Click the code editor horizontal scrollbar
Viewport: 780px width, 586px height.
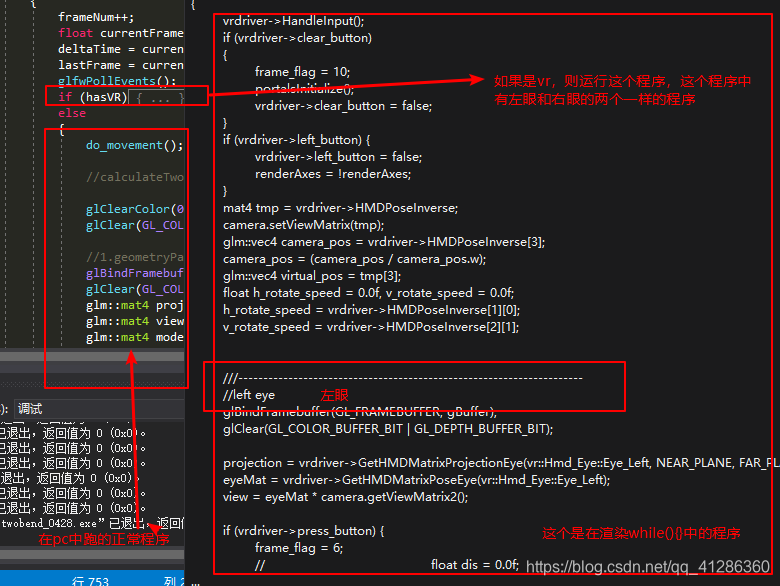(92, 356)
